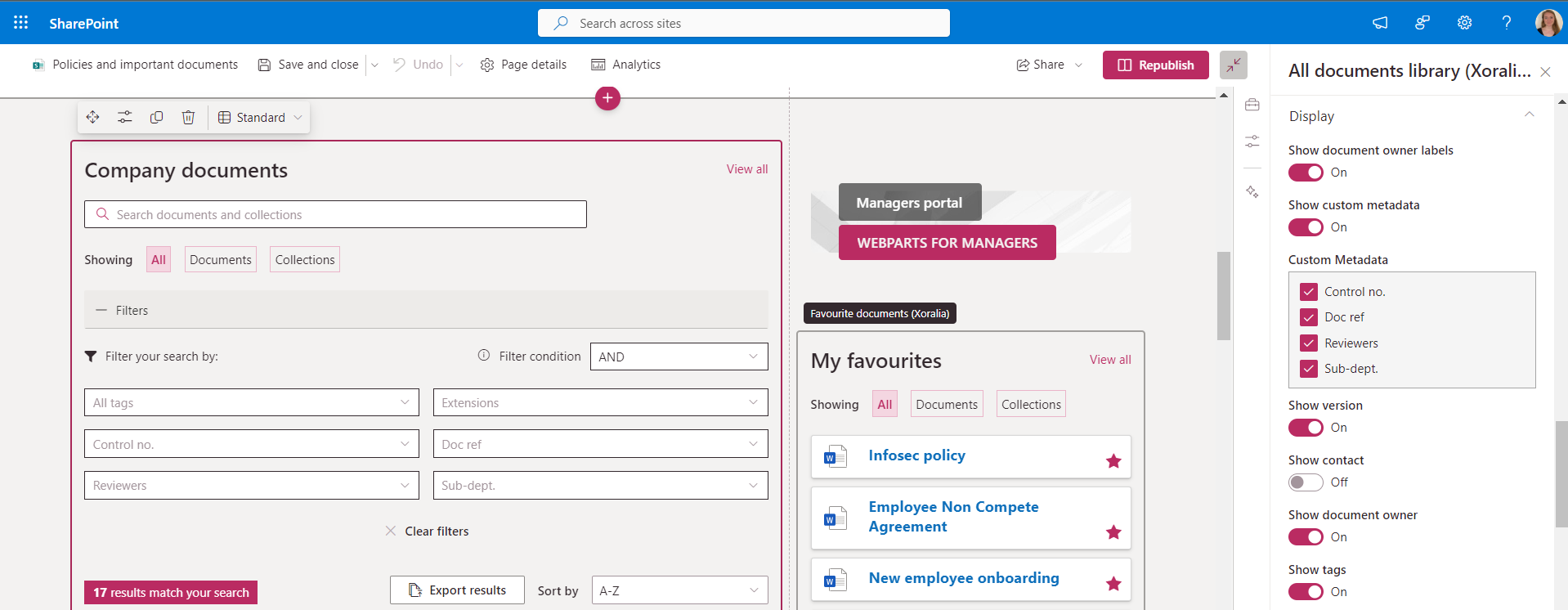Add a new section with the plus button
This screenshot has width=1568, height=610.
(607, 98)
